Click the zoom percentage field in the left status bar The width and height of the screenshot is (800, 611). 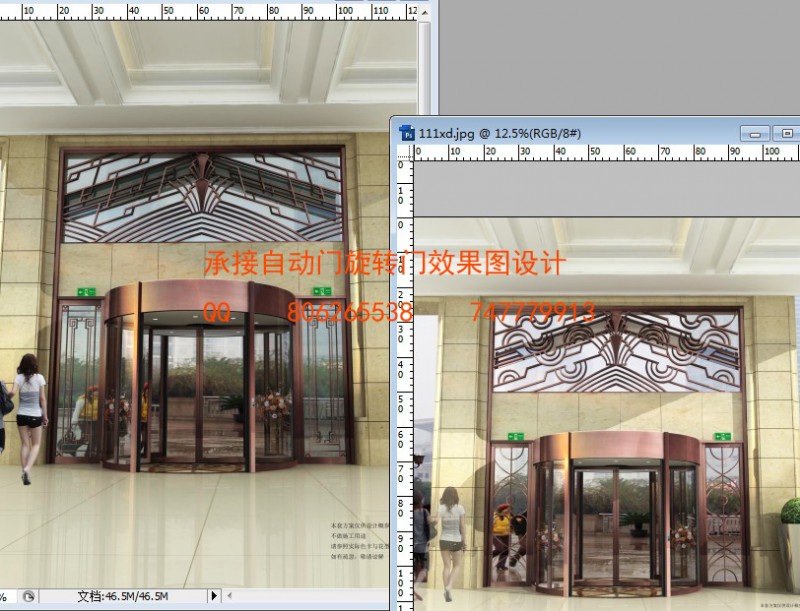click(8, 596)
